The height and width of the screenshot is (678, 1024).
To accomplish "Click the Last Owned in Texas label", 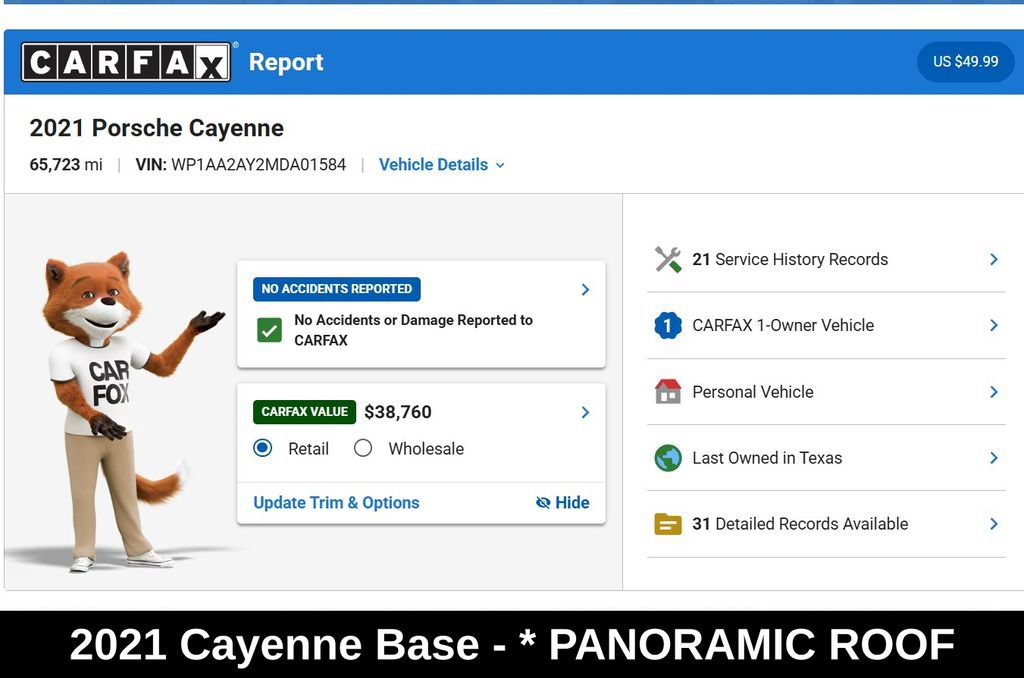I will pos(767,458).
